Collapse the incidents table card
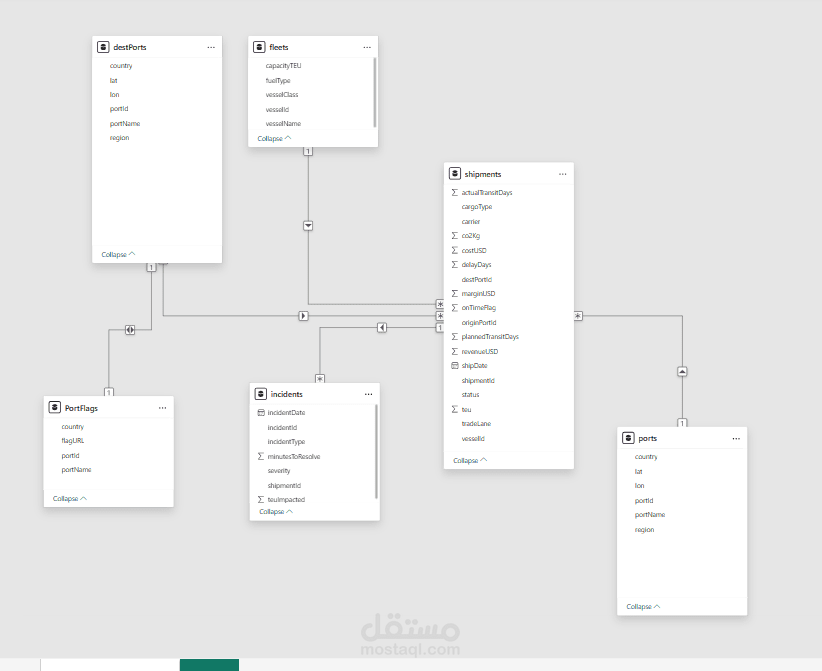This screenshot has height=671, width=822. pyautogui.click(x=276, y=512)
